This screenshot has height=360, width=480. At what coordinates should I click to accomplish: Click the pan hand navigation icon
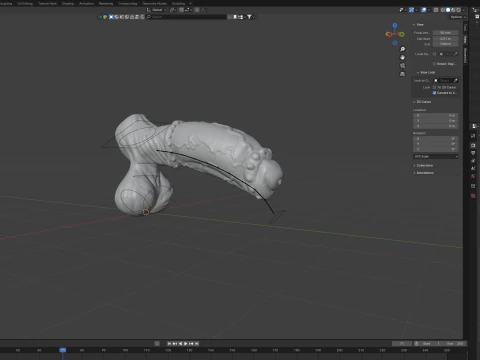coord(403,57)
